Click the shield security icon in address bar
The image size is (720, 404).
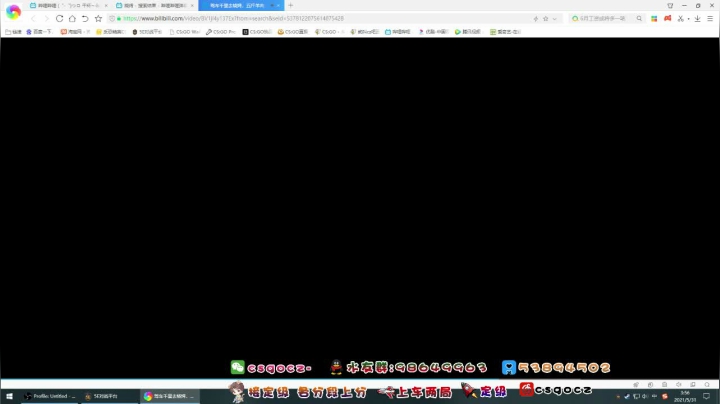tap(112, 19)
